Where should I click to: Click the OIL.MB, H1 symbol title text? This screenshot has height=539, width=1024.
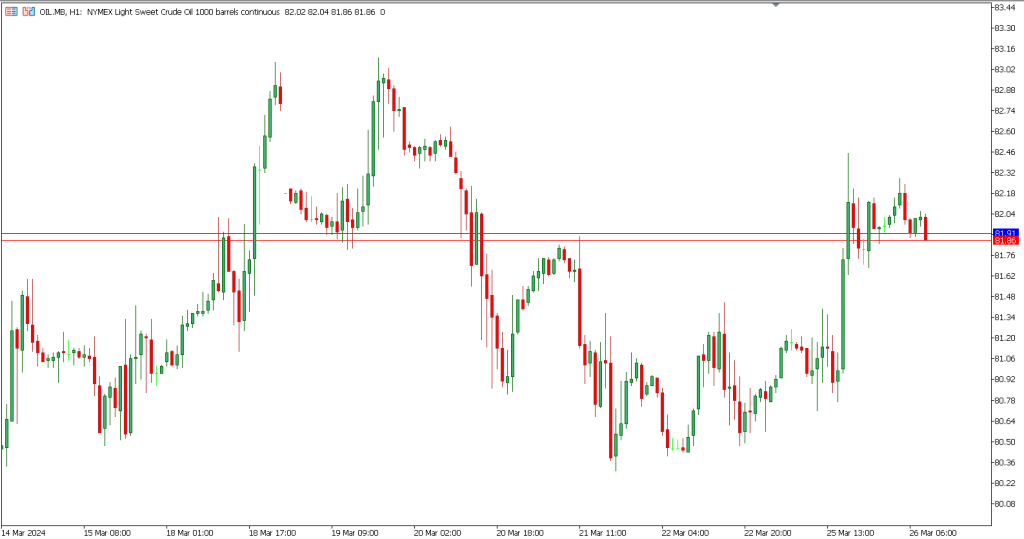(61, 12)
